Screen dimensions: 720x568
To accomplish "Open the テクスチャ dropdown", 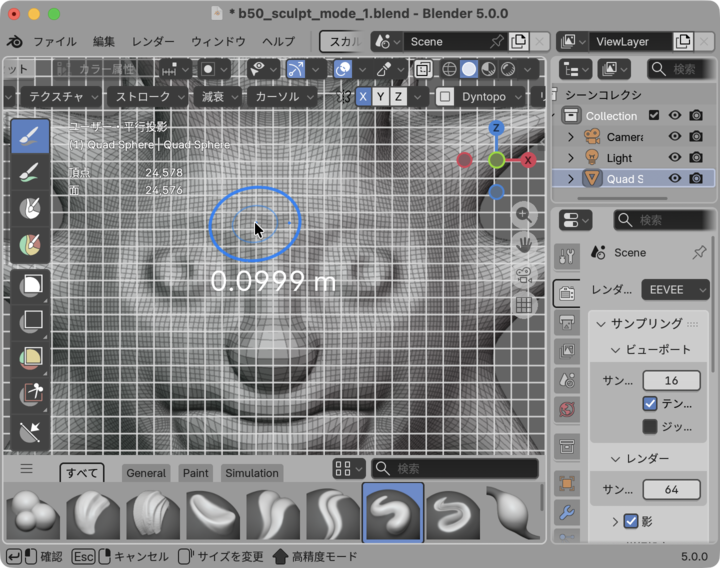I will 61,97.
